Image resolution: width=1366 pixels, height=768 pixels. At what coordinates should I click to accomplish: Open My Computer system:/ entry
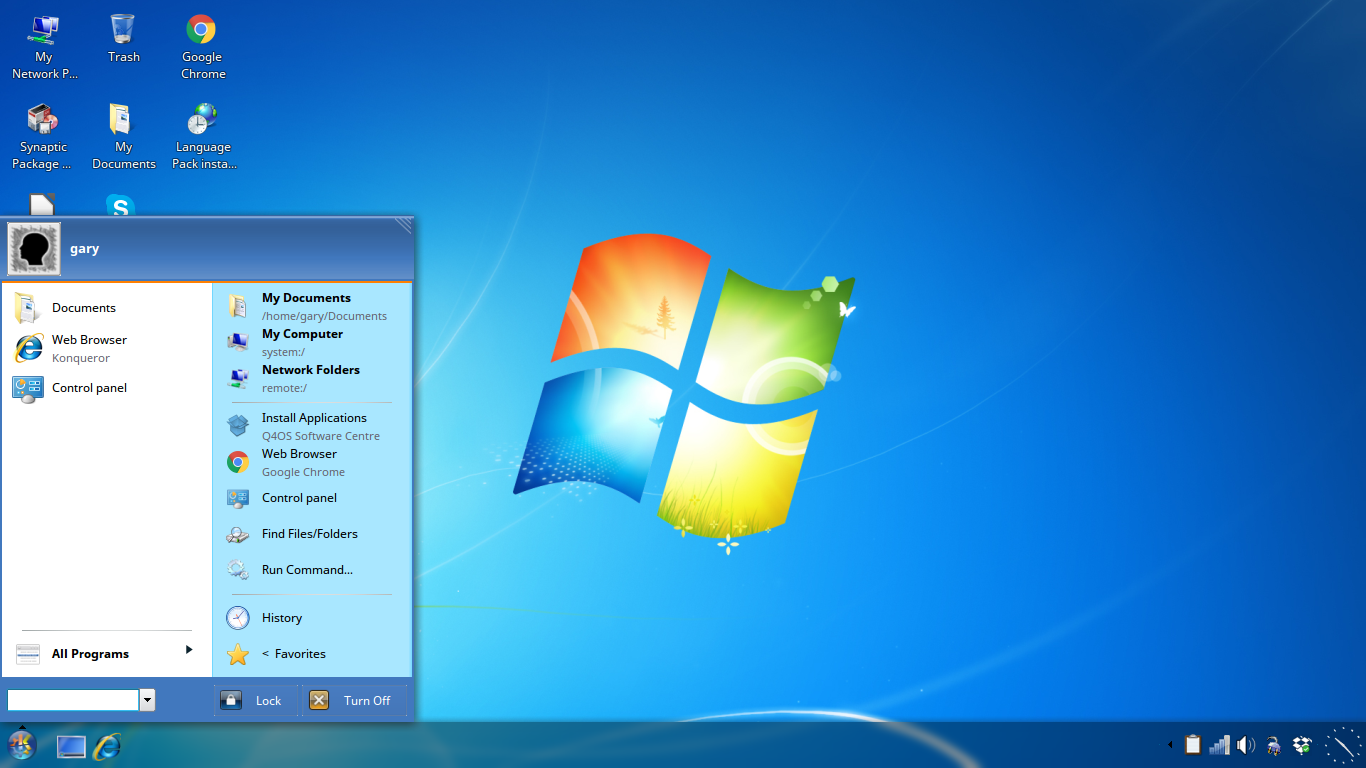tap(311, 342)
